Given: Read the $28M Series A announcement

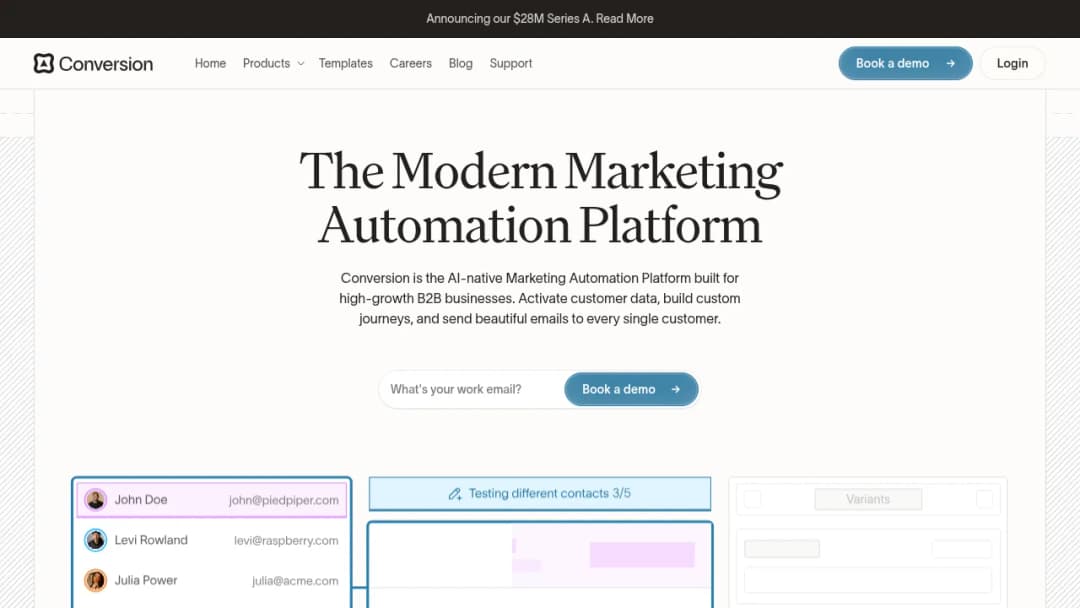Looking at the screenshot, I should tap(540, 19).
